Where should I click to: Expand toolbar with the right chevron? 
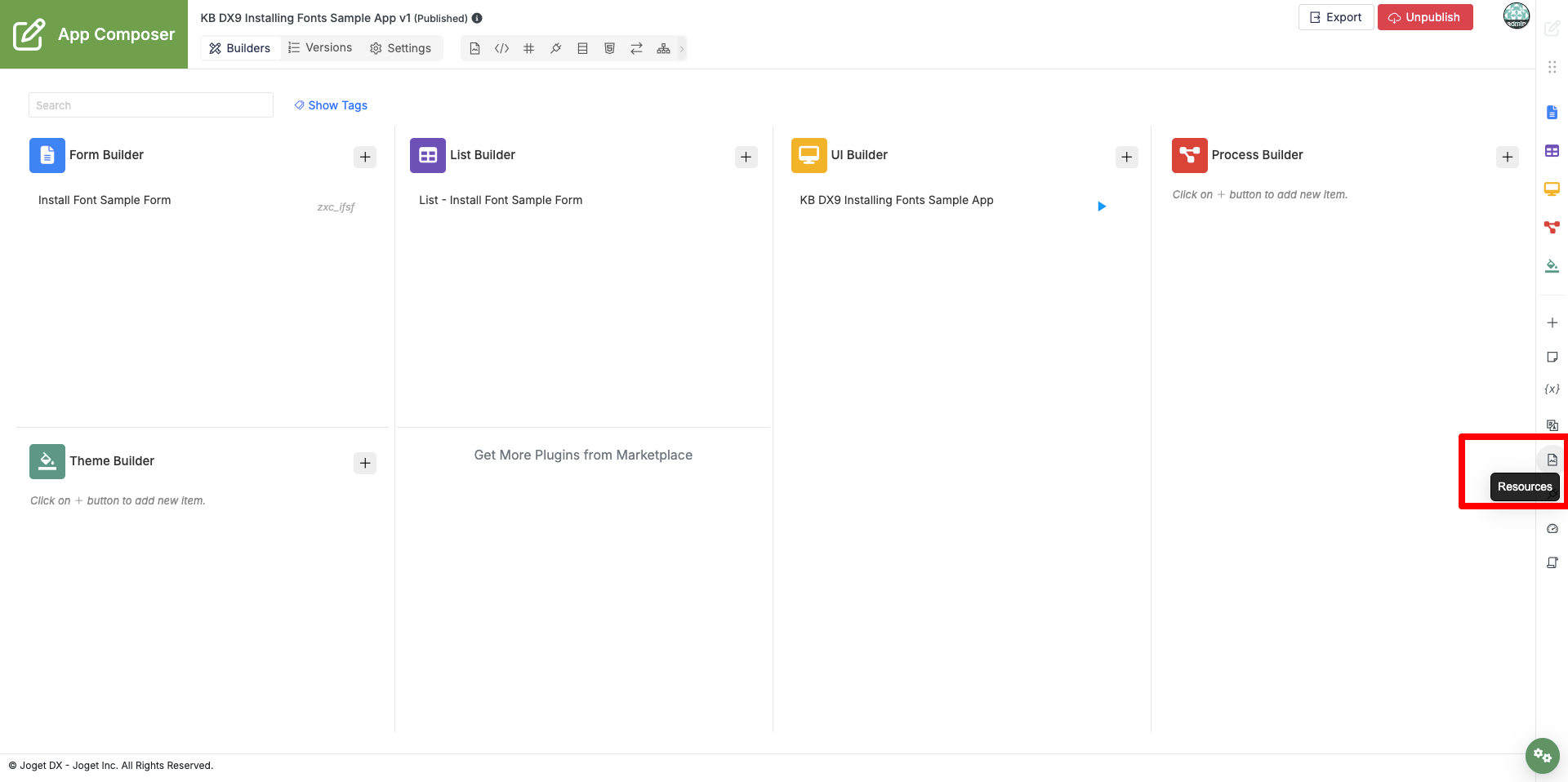pyautogui.click(x=682, y=48)
